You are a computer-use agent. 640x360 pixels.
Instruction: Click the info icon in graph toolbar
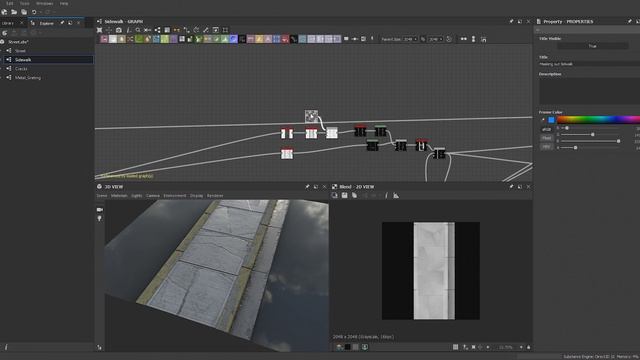(128, 30)
